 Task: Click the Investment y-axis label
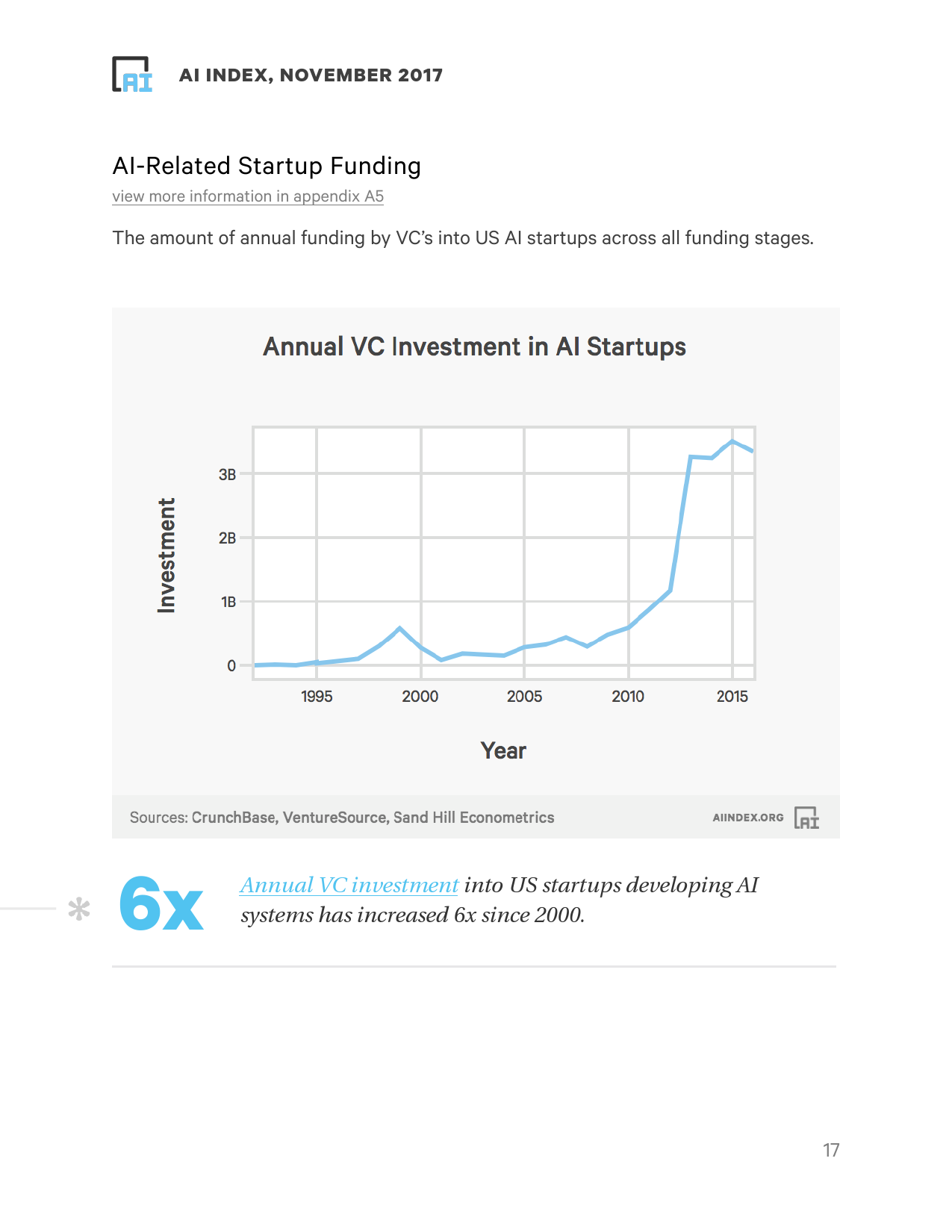coord(167,556)
